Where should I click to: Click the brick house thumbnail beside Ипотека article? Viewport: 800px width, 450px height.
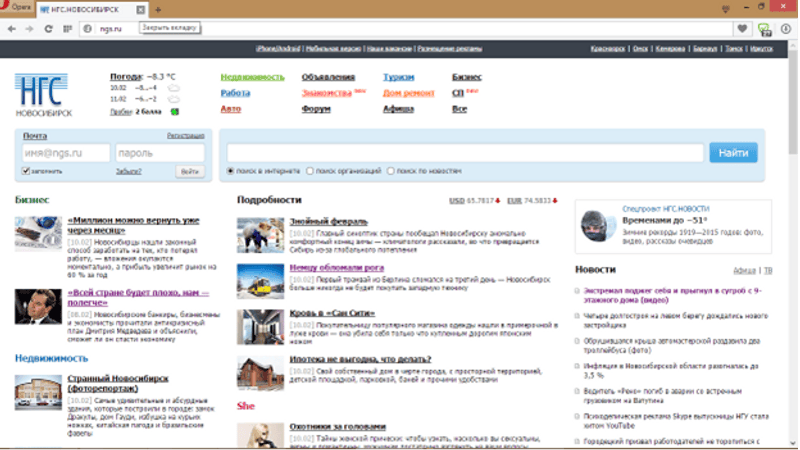260,373
